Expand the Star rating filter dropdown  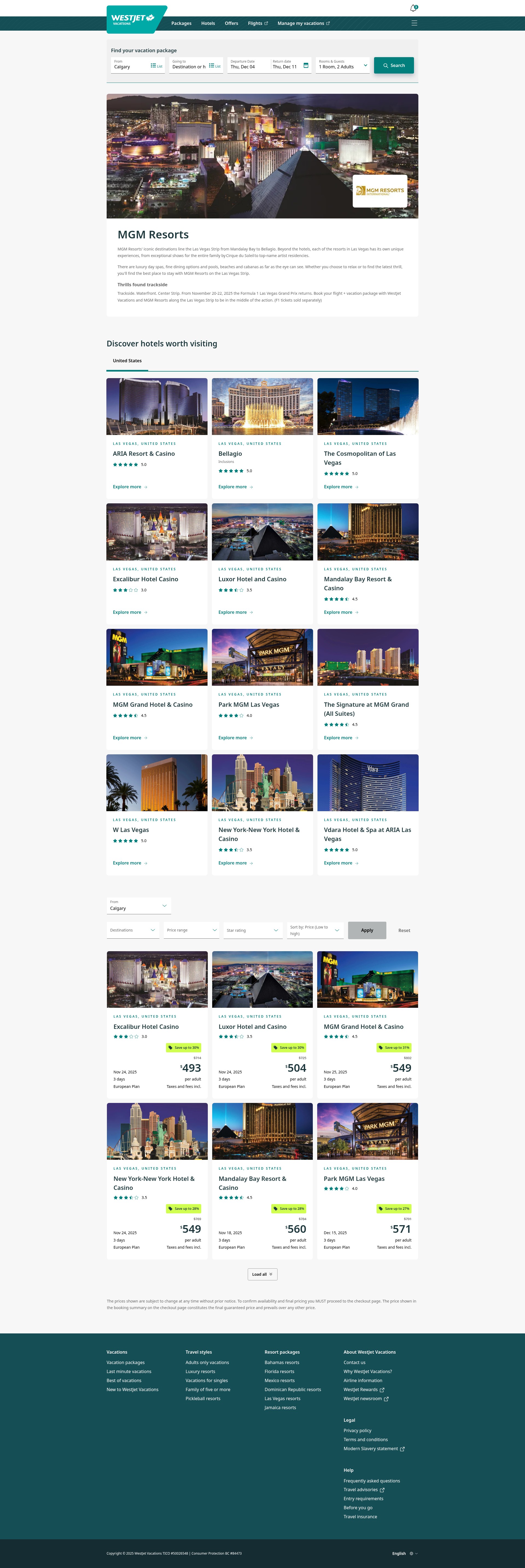click(x=253, y=930)
